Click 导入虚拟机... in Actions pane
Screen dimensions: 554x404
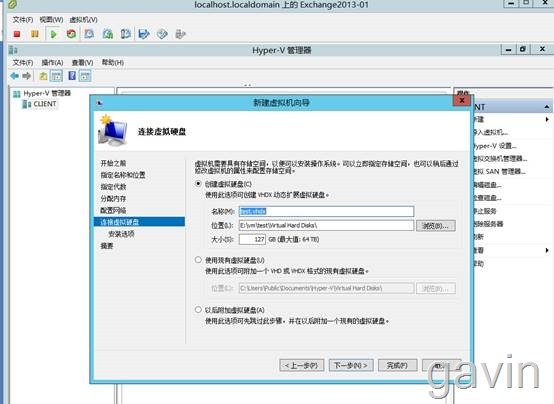pyautogui.click(x=490, y=133)
